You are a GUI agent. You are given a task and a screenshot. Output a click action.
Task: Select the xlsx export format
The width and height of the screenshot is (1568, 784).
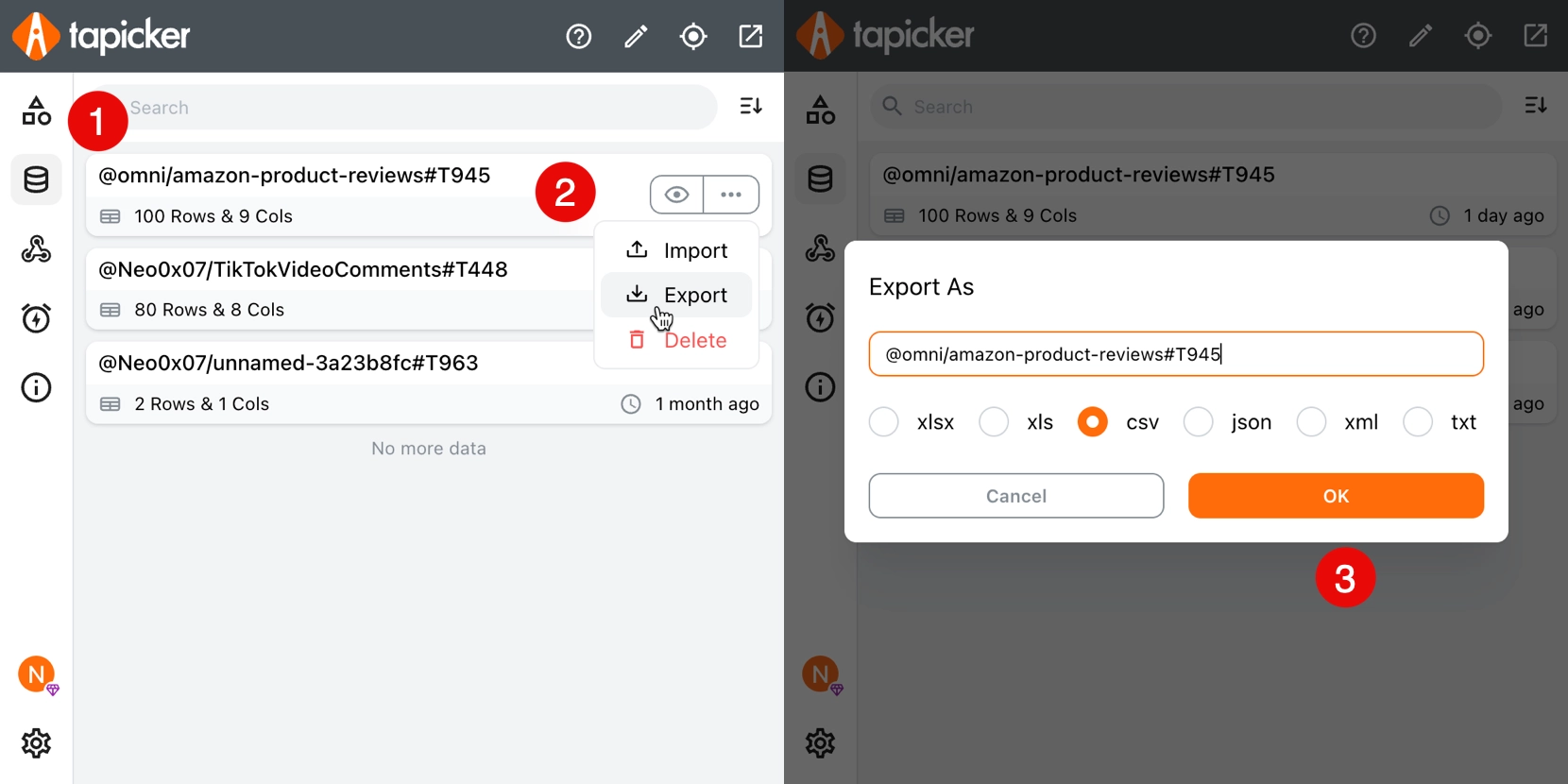(x=884, y=422)
